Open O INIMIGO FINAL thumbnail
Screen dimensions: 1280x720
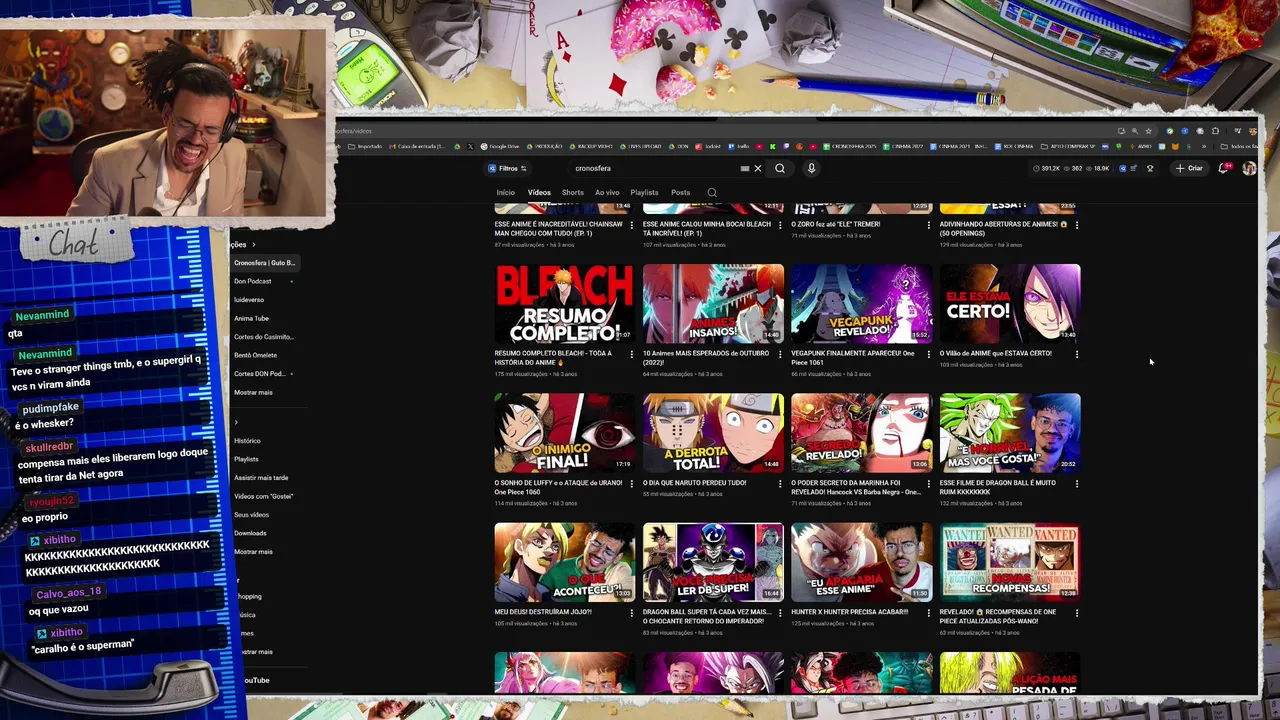[x=564, y=433]
